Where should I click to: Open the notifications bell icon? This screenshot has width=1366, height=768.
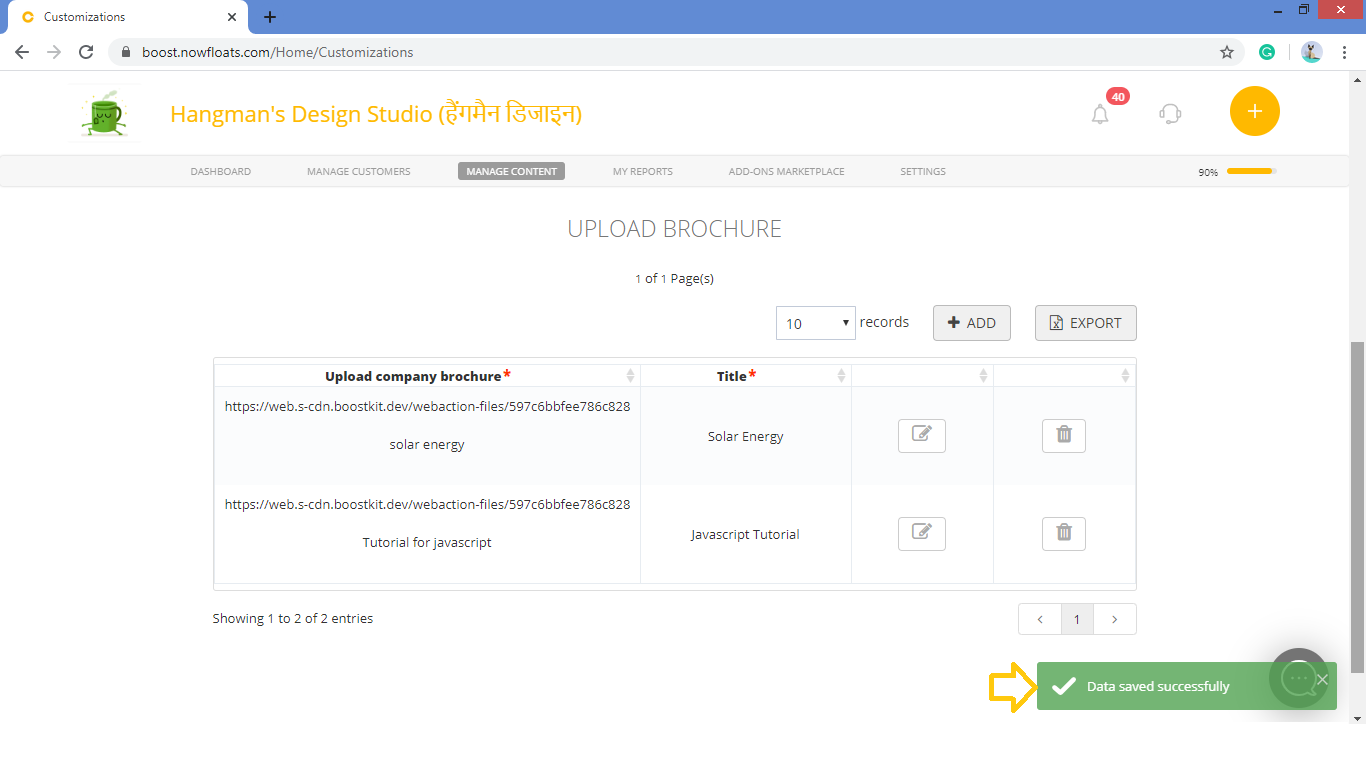coord(1100,114)
